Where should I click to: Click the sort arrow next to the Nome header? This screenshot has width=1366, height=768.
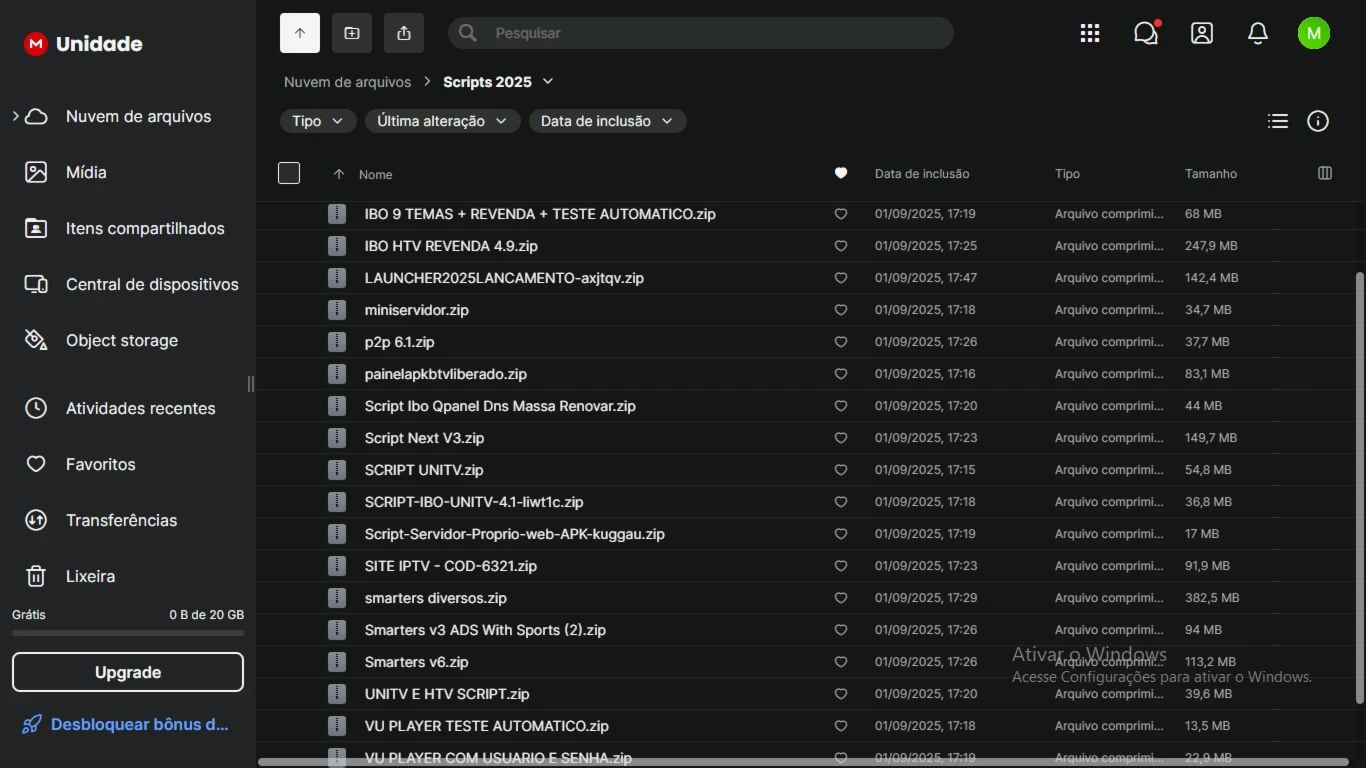pos(339,174)
